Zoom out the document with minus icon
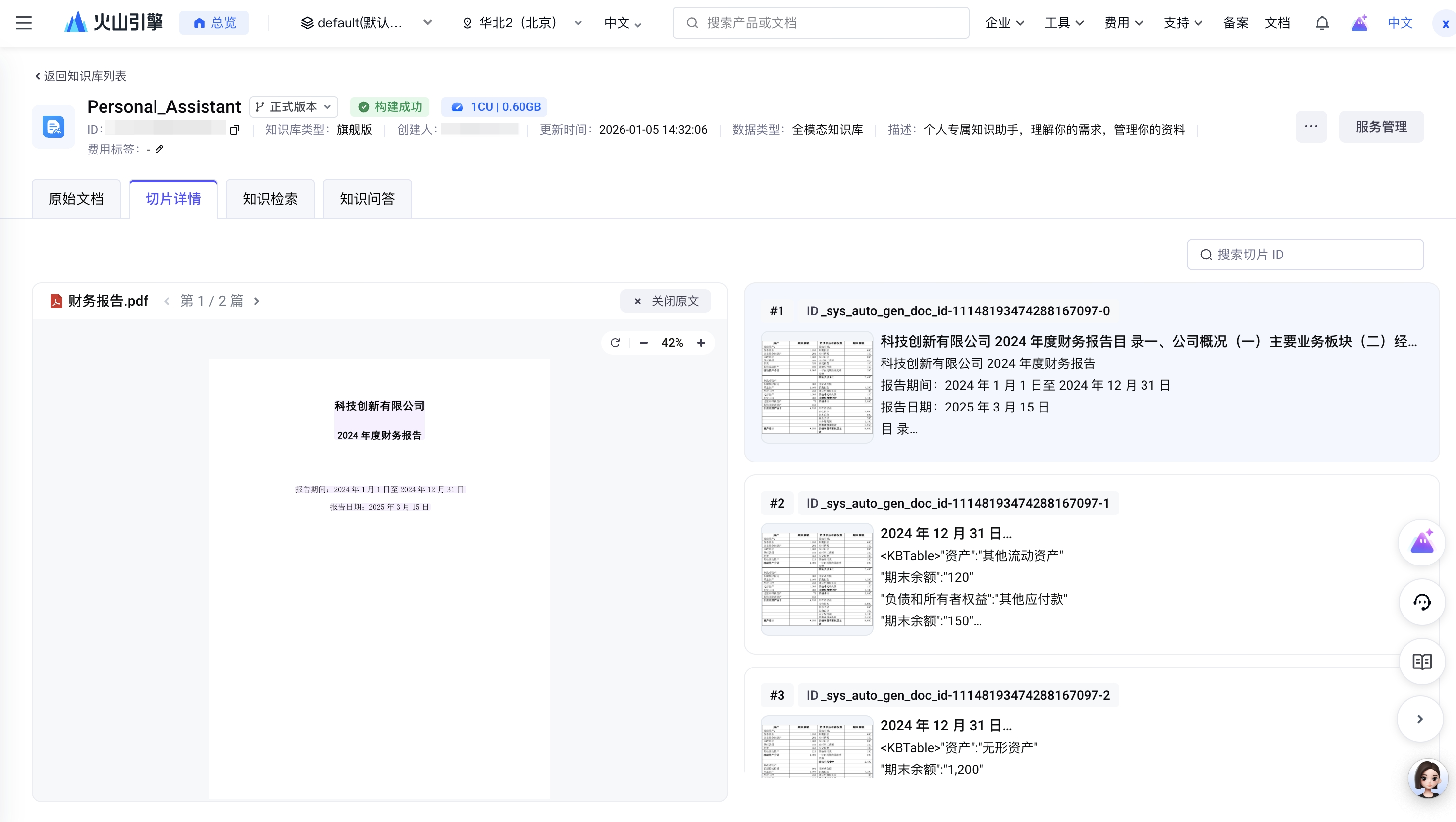Screen dimensions: 1456x822 [x=643, y=343]
